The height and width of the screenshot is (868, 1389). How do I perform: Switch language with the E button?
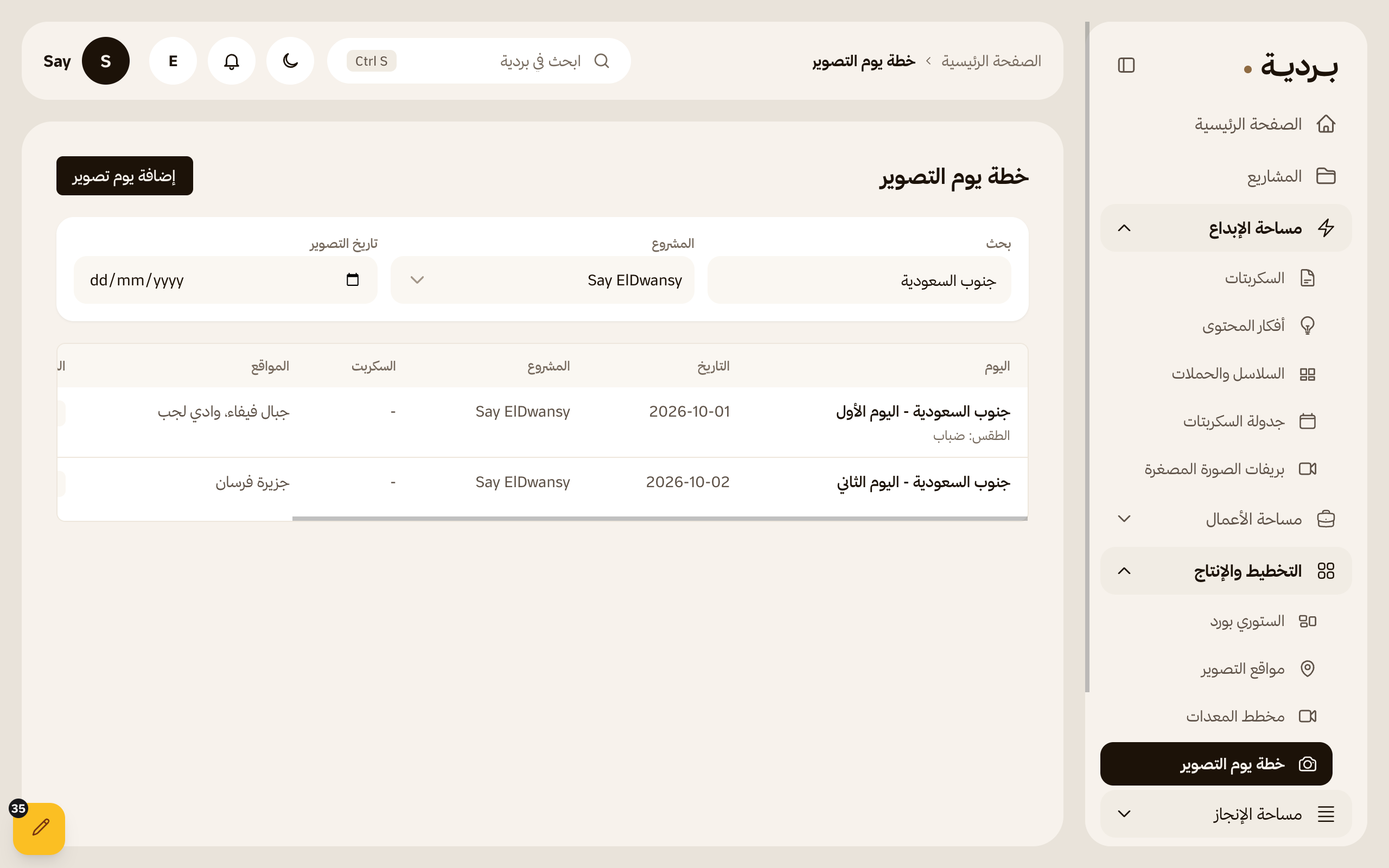pyautogui.click(x=173, y=61)
